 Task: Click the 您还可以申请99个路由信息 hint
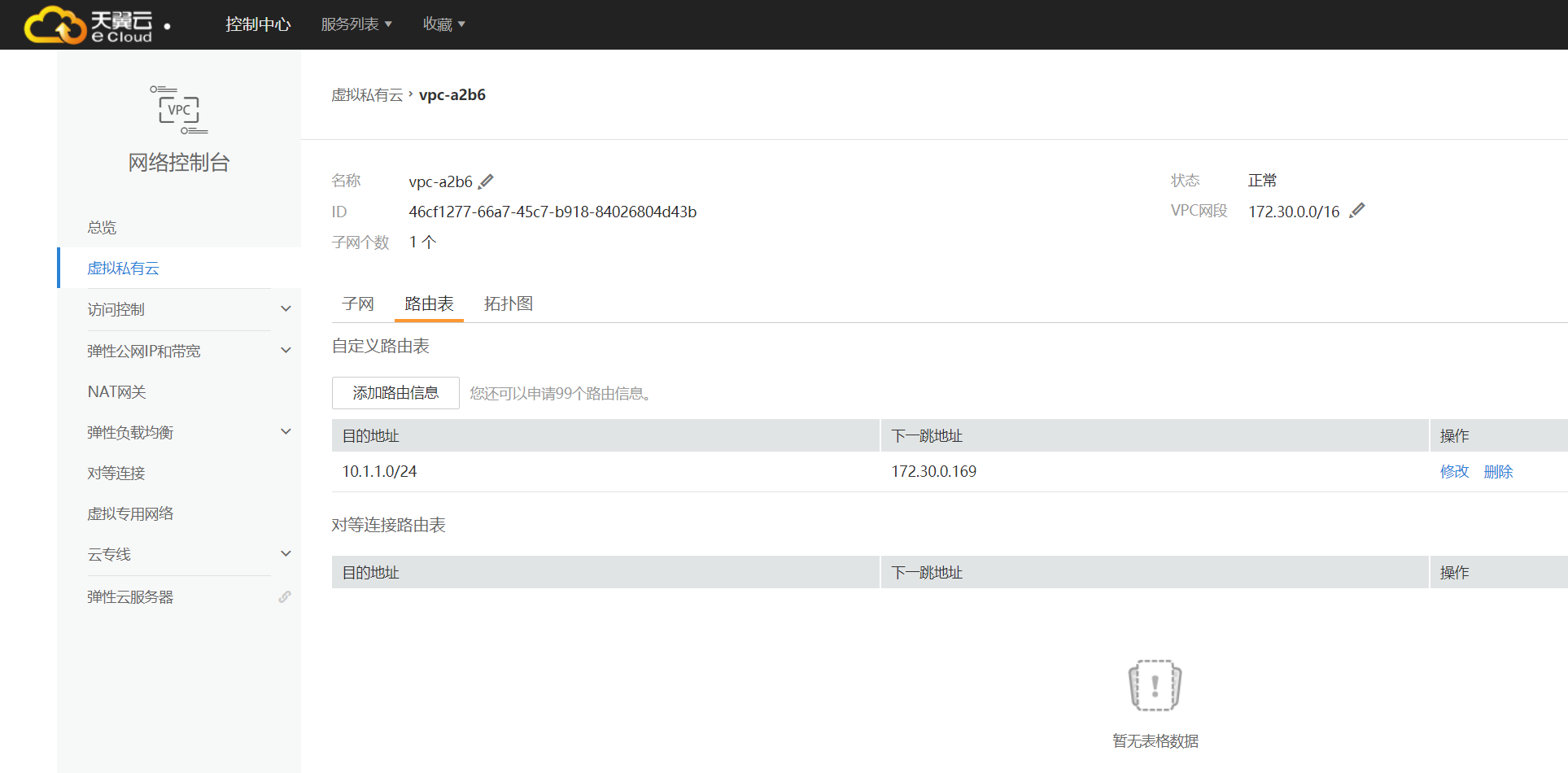[560, 394]
